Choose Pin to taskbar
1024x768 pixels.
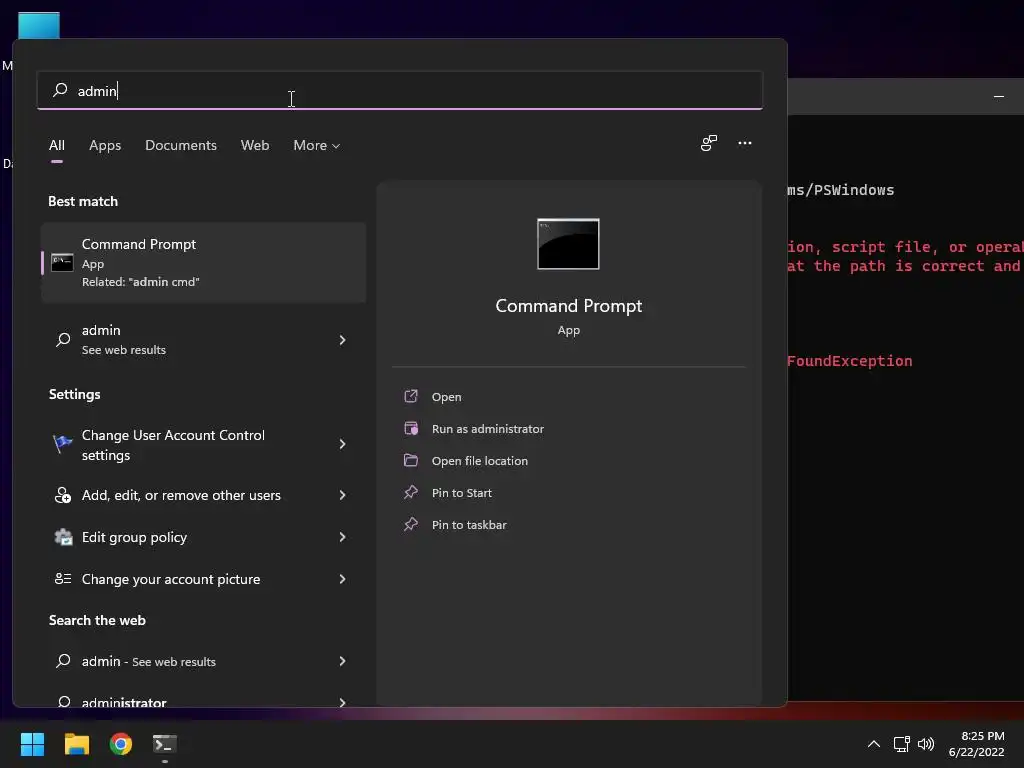tap(469, 524)
